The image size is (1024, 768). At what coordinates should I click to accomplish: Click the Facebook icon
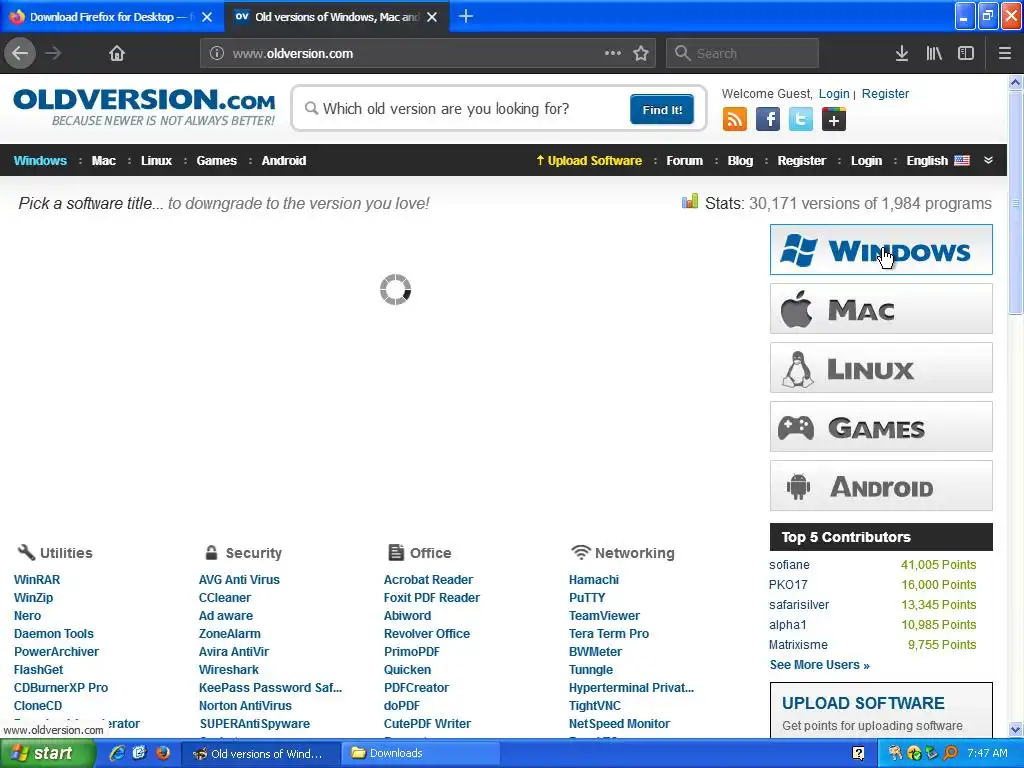[768, 120]
